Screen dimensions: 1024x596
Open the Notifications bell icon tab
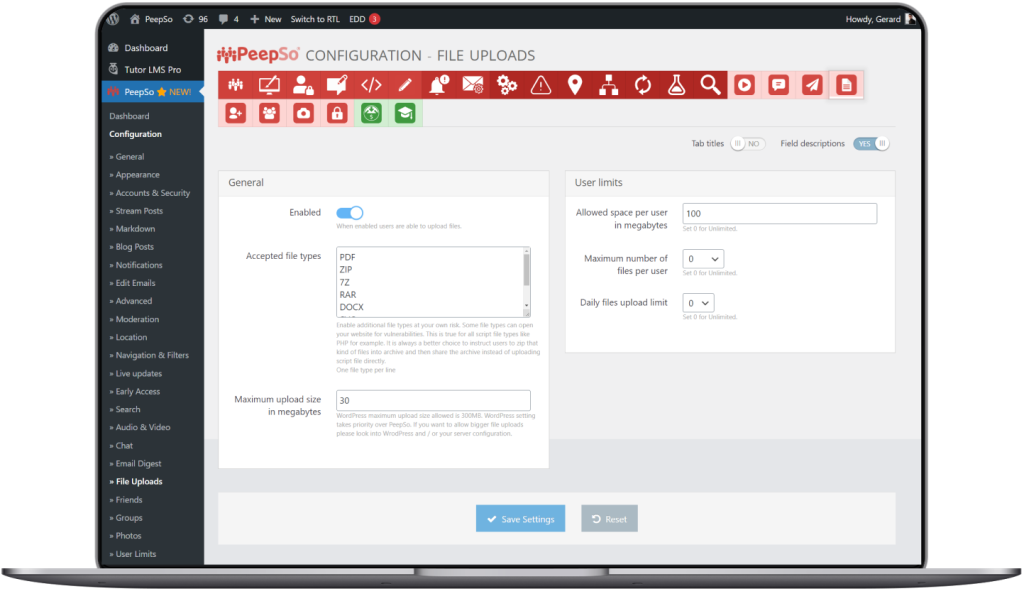[x=439, y=85]
